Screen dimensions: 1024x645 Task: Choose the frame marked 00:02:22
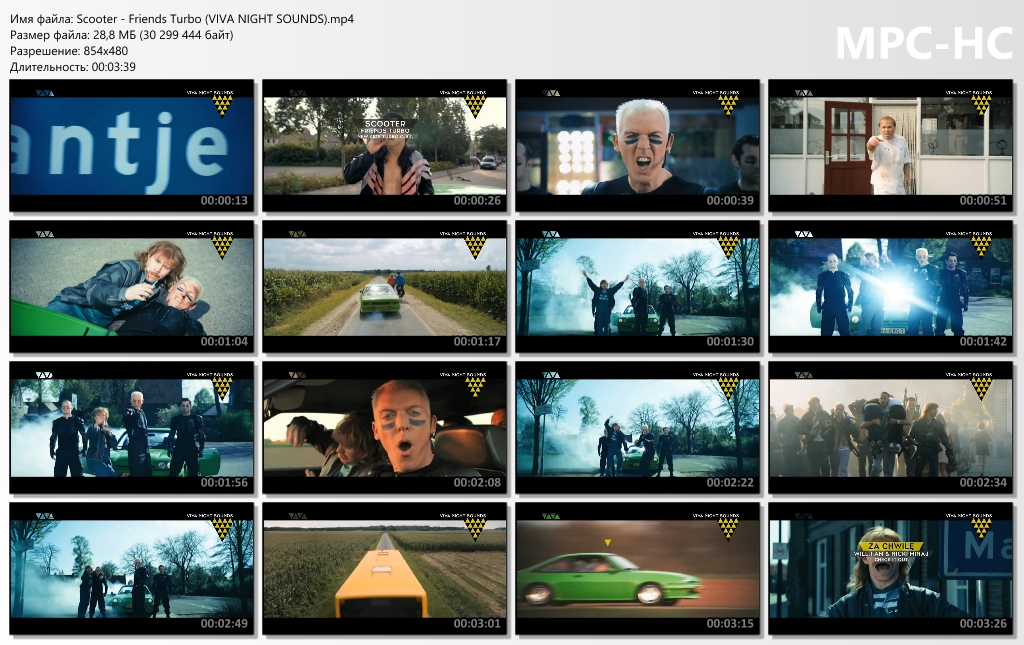tap(637, 428)
